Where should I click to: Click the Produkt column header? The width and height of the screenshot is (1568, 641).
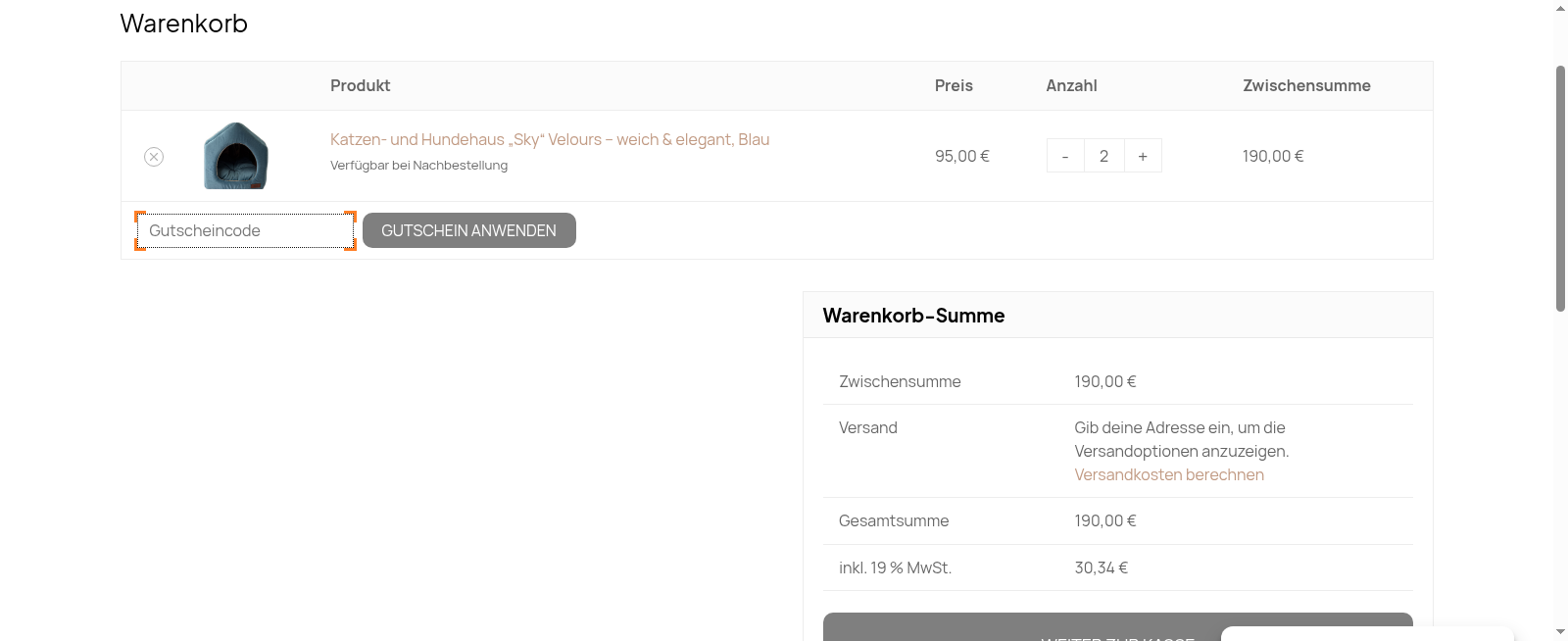[360, 86]
